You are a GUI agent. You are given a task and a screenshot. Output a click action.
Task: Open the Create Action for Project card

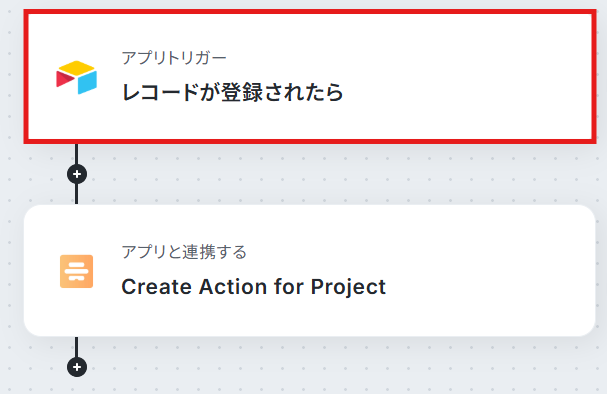point(310,271)
